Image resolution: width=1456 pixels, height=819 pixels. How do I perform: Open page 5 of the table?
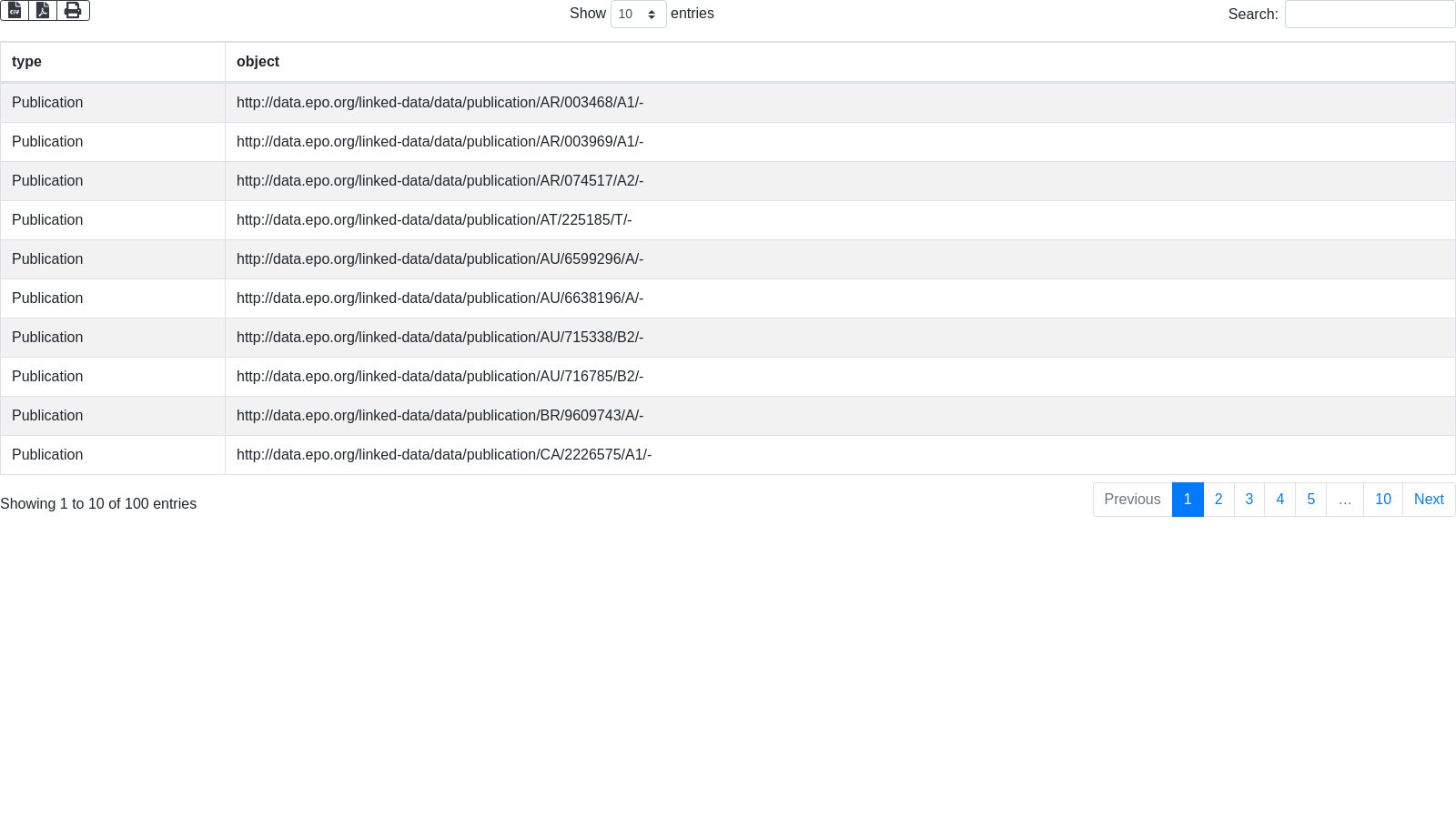point(1310,500)
